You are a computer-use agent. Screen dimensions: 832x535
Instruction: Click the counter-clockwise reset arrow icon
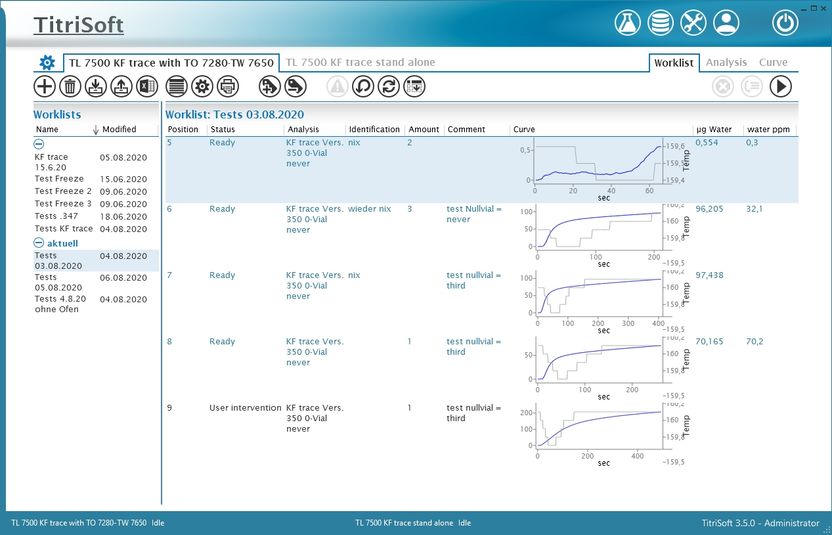[363, 86]
